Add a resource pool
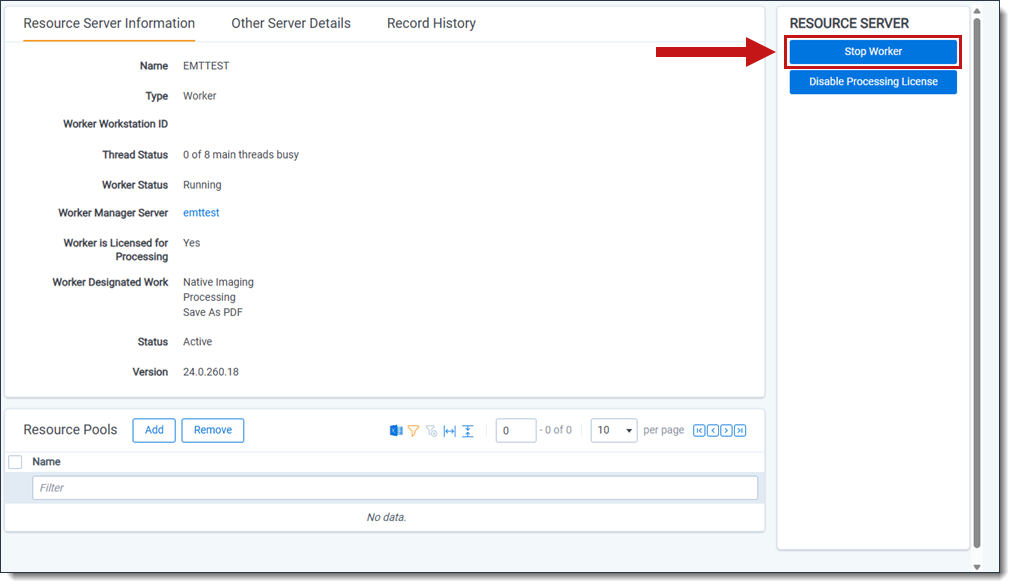The height and width of the screenshot is (588, 1015). pyautogui.click(x=154, y=430)
